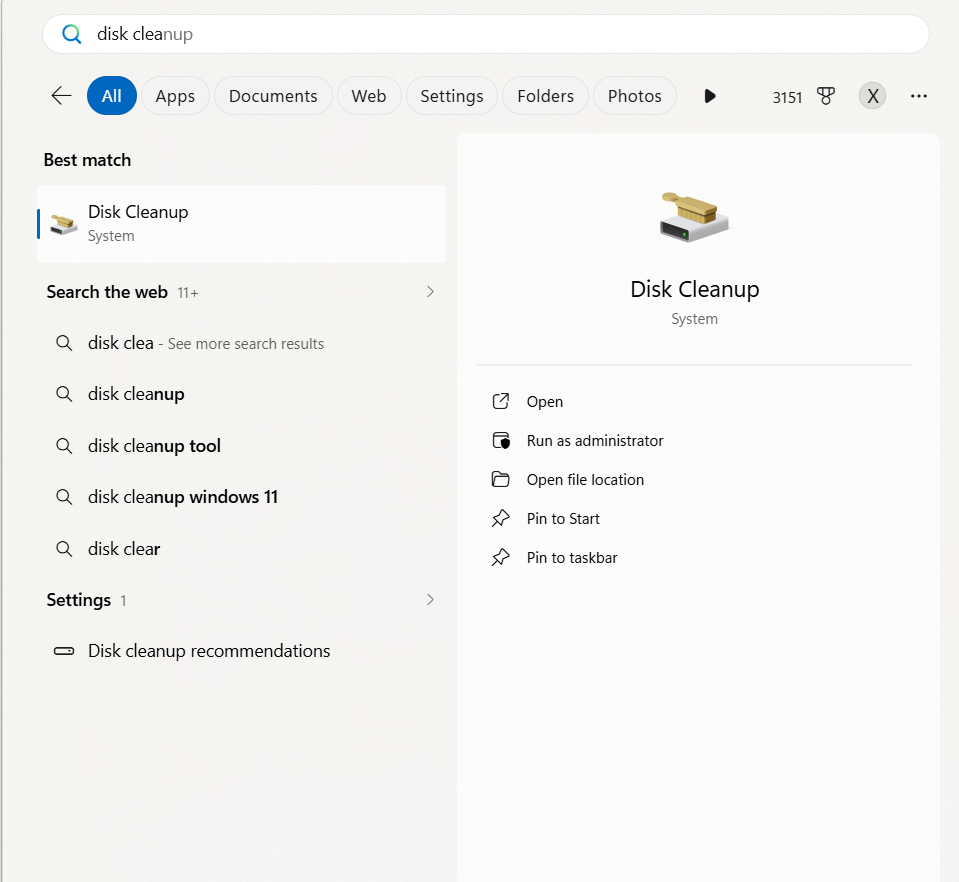Click the rewards trophy icon

click(825, 96)
